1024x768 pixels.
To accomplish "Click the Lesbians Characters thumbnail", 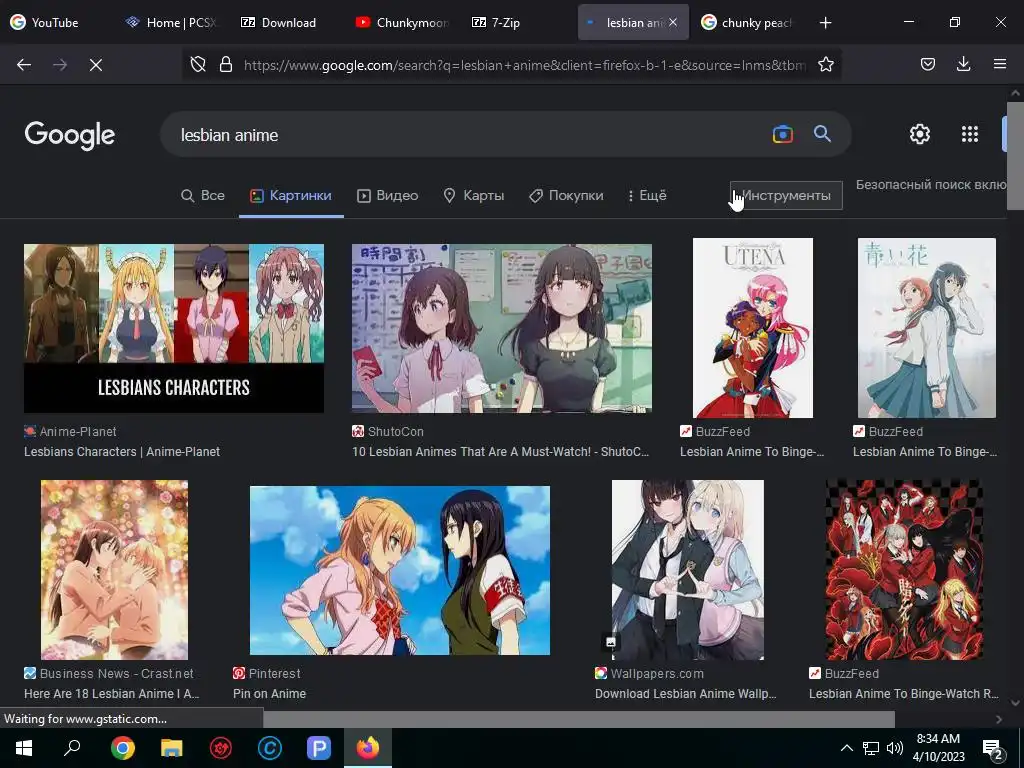I will [174, 328].
